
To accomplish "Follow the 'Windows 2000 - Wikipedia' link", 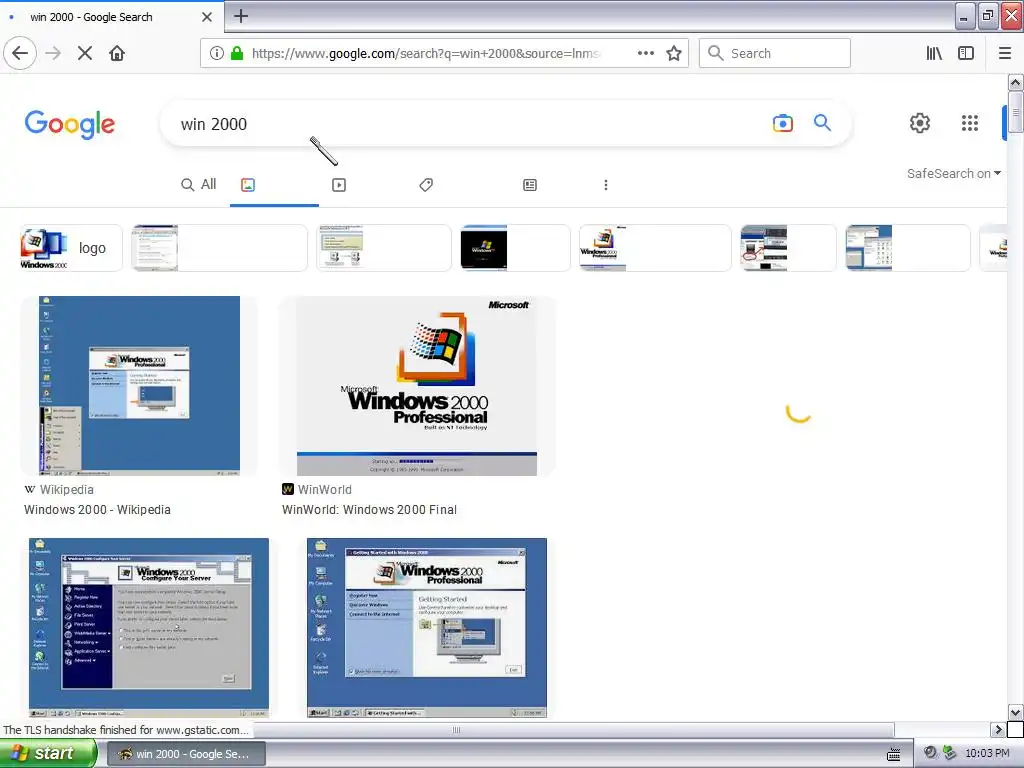I will [97, 509].
